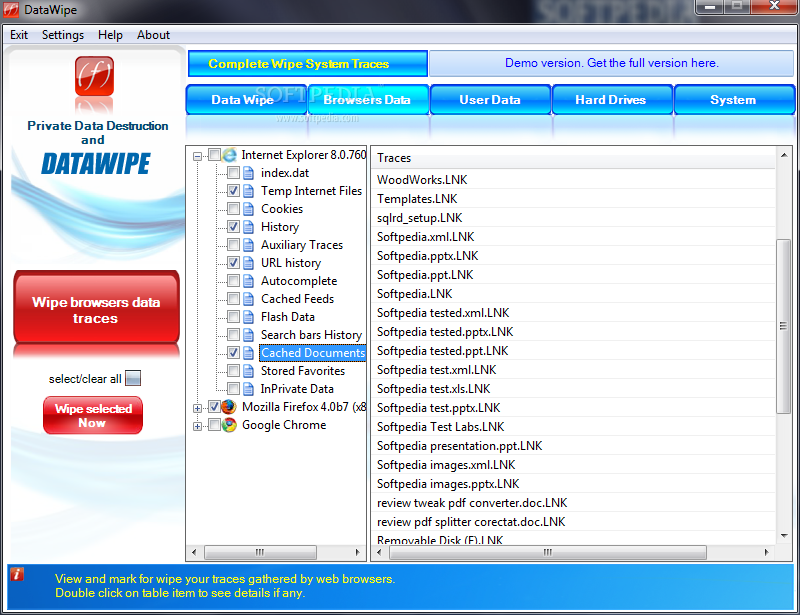The image size is (800, 615).
Task: Tick the Flash Data checkbox
Action: pyautogui.click(x=233, y=316)
